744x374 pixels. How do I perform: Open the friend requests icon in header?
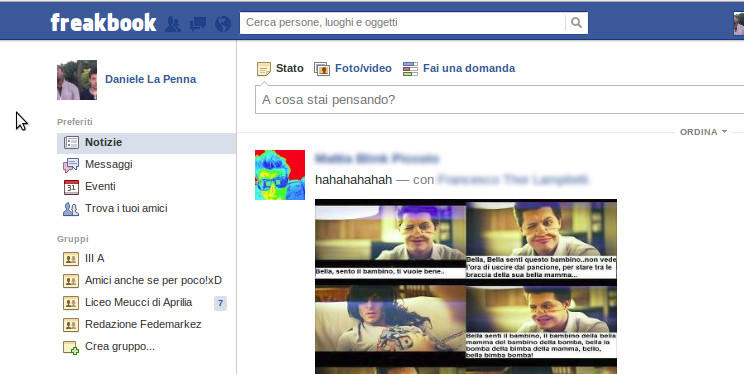(173, 24)
